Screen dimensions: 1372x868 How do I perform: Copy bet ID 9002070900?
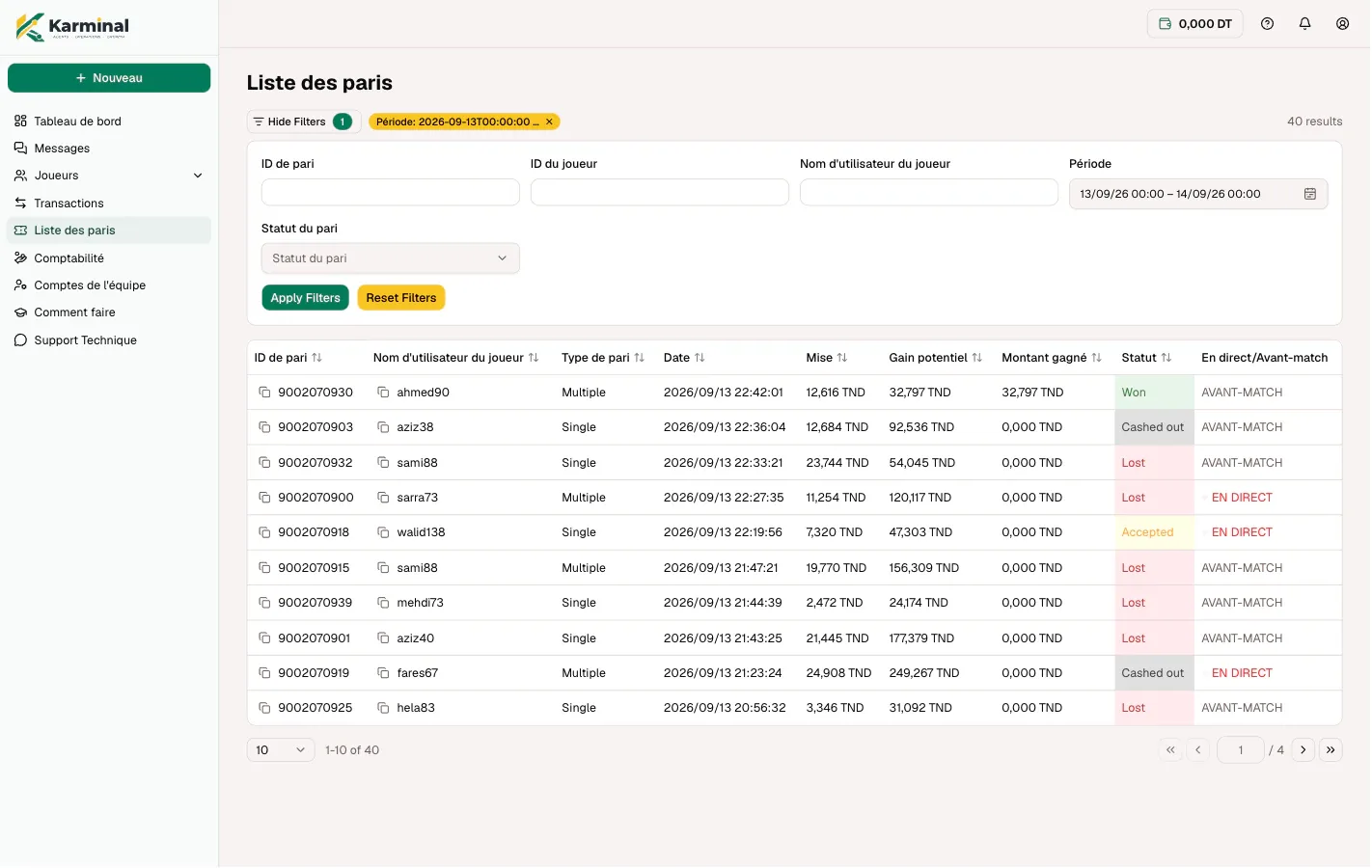[x=264, y=498]
